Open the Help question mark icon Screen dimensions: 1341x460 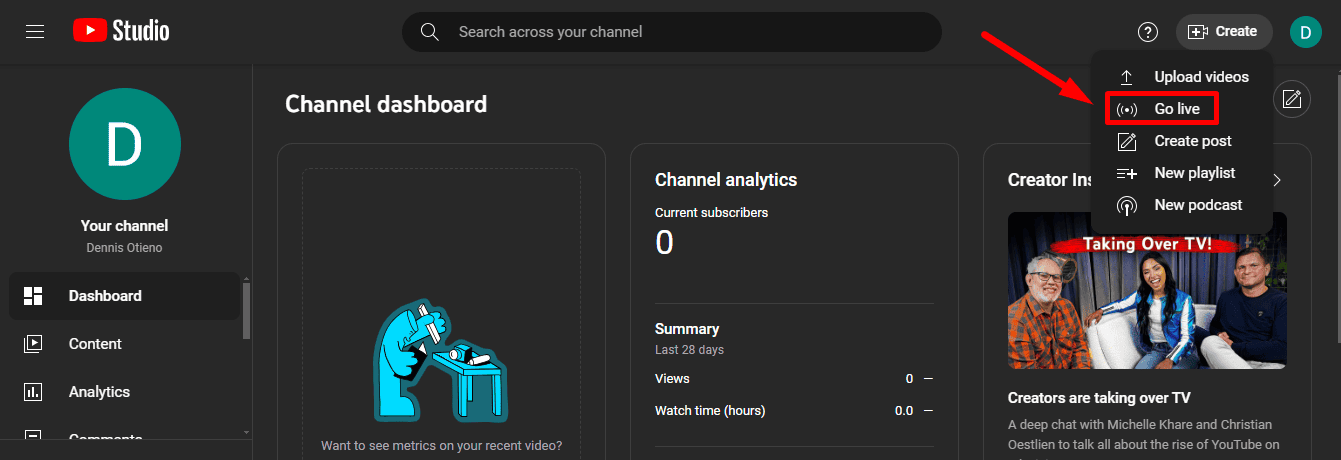click(x=1148, y=32)
